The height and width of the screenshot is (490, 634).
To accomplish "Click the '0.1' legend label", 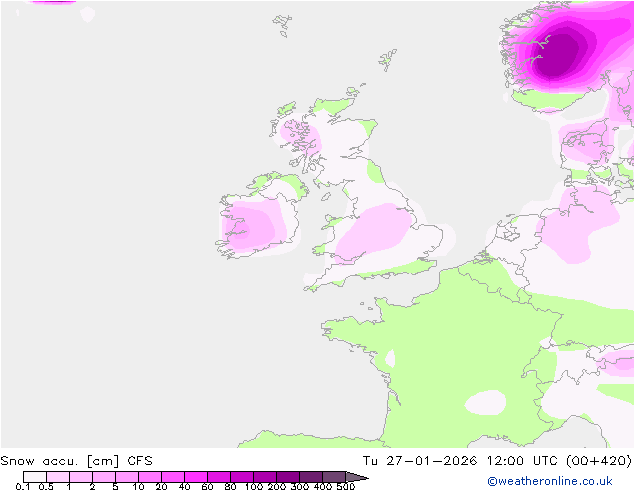I will tap(23, 486).
